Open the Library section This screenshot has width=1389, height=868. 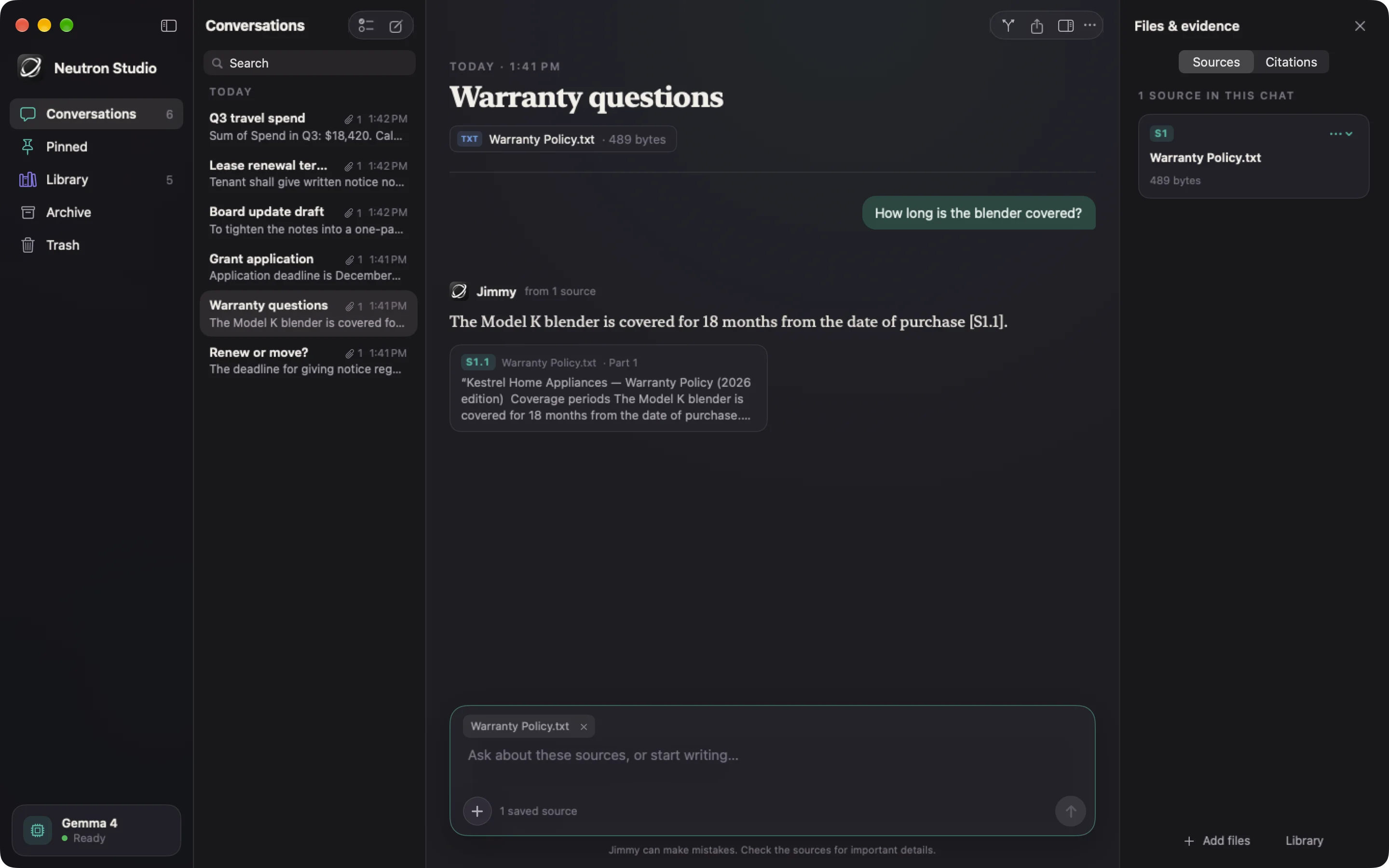coord(96,180)
